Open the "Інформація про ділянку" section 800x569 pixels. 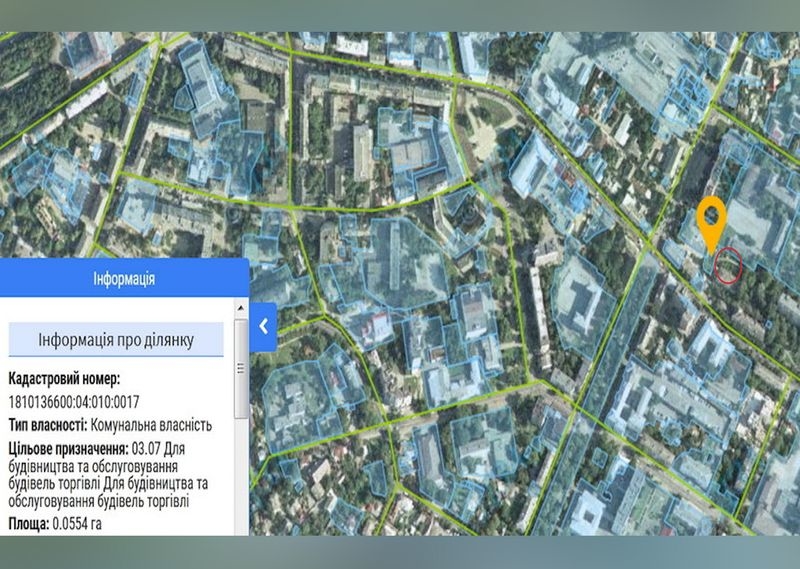click(x=116, y=341)
